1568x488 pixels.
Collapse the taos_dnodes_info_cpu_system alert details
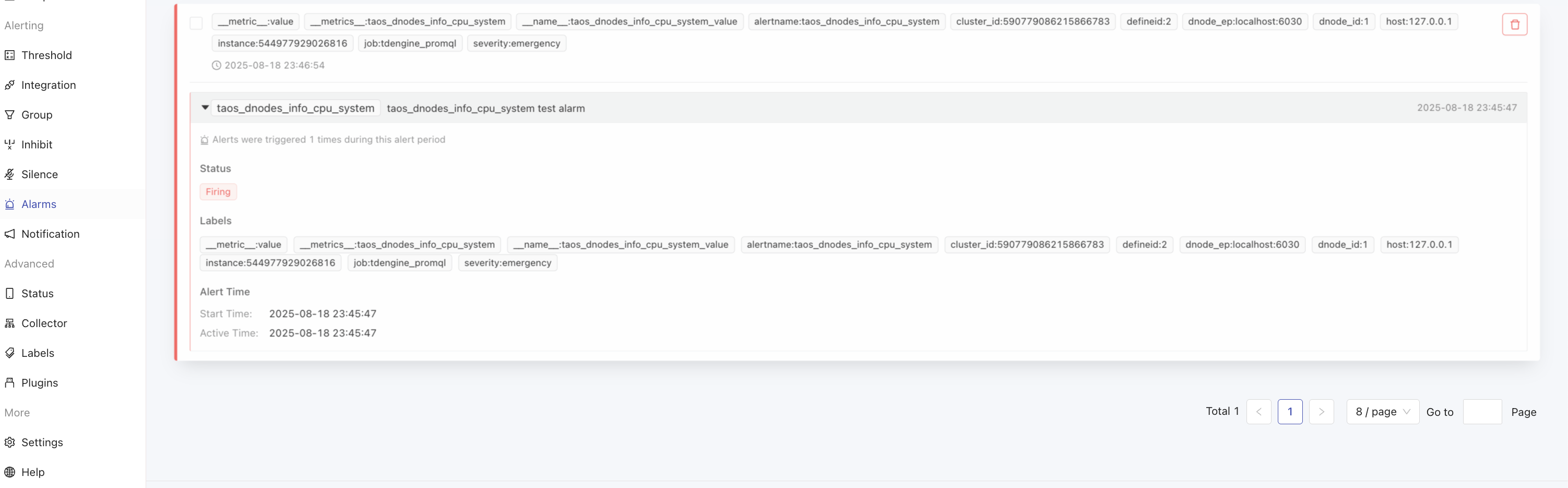coord(205,108)
